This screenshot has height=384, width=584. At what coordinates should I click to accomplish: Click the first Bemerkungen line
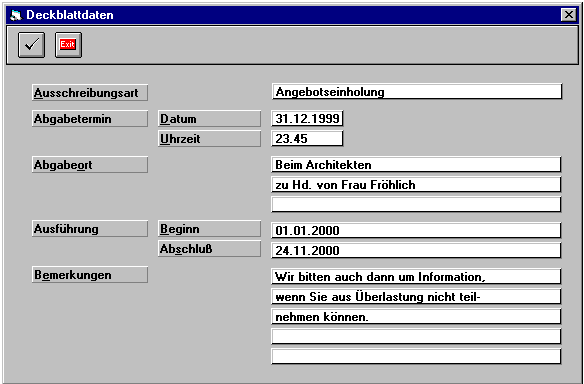[416, 277]
